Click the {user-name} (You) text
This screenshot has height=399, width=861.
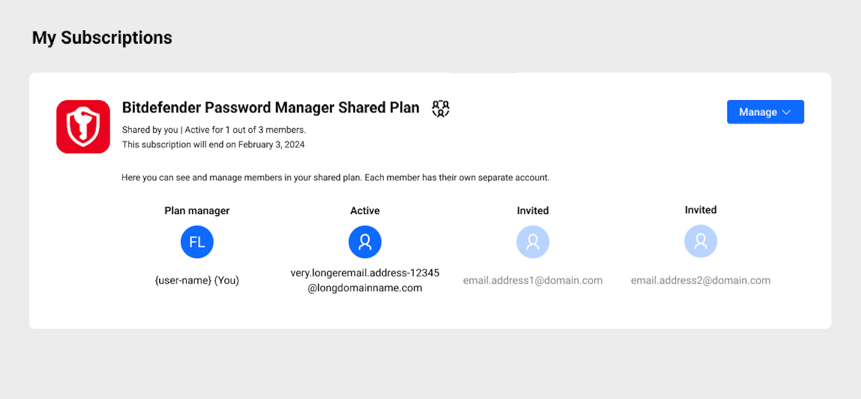[197, 280]
